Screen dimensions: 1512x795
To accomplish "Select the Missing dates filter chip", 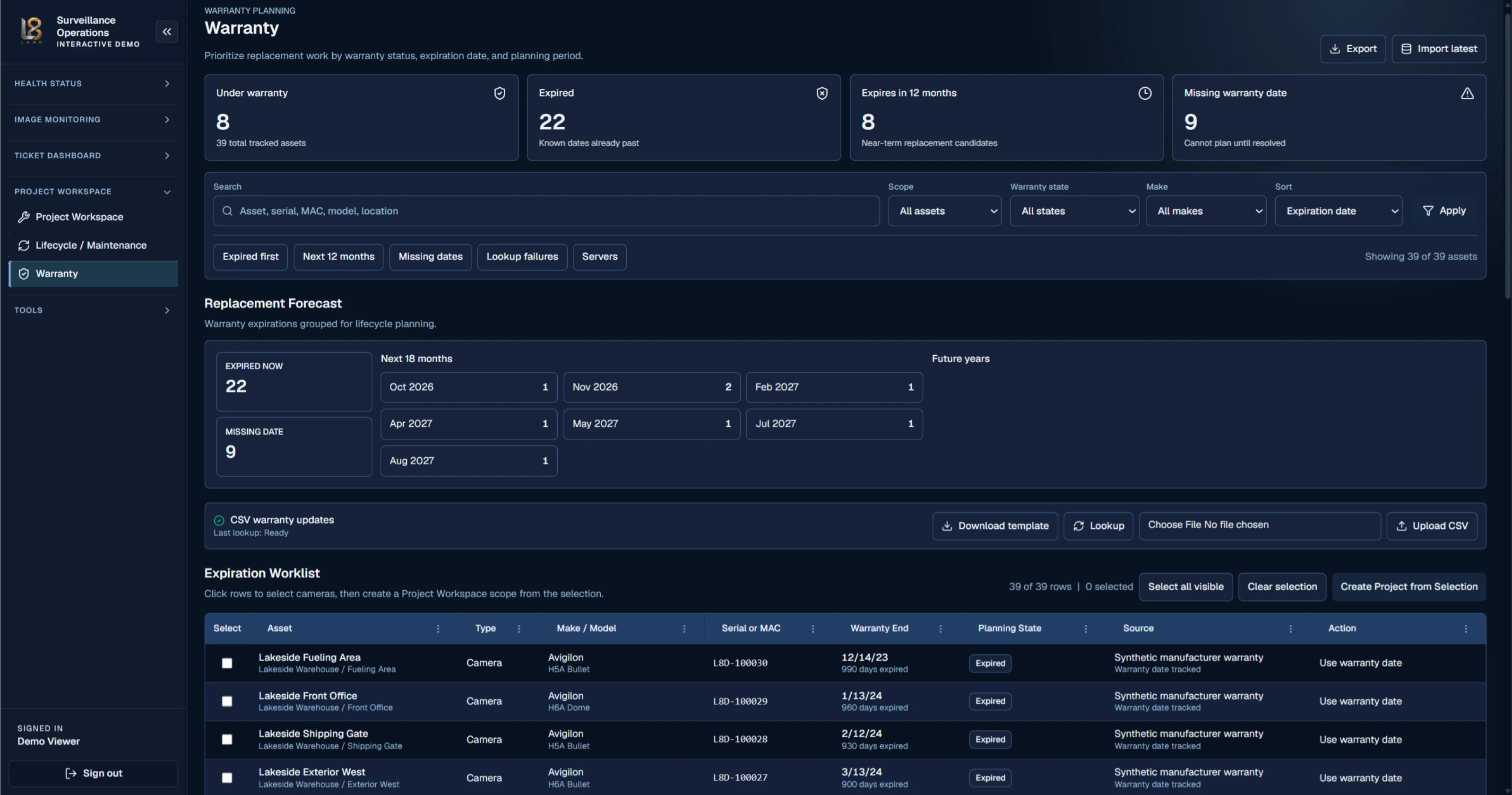I will click(430, 257).
